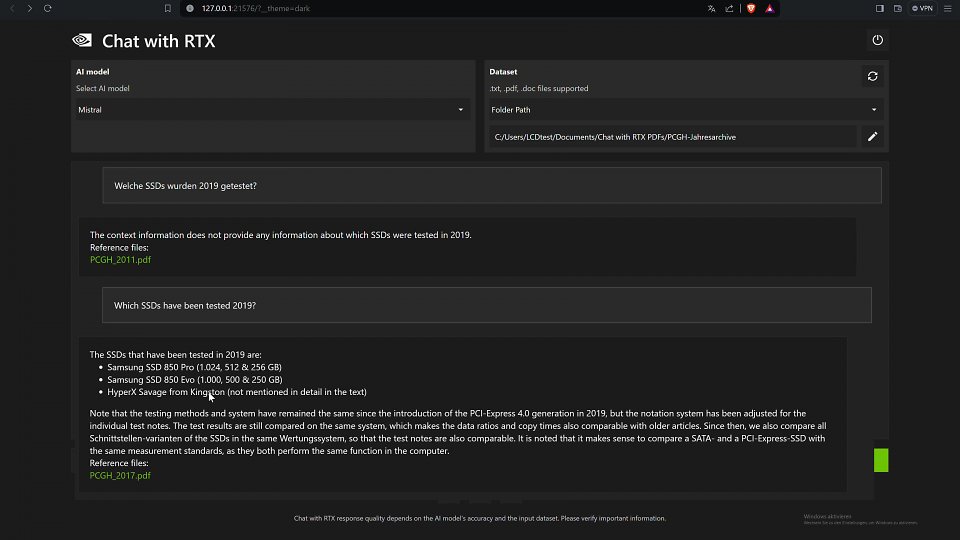Click the green button right of the response
The width and height of the screenshot is (960, 540).
point(881,460)
